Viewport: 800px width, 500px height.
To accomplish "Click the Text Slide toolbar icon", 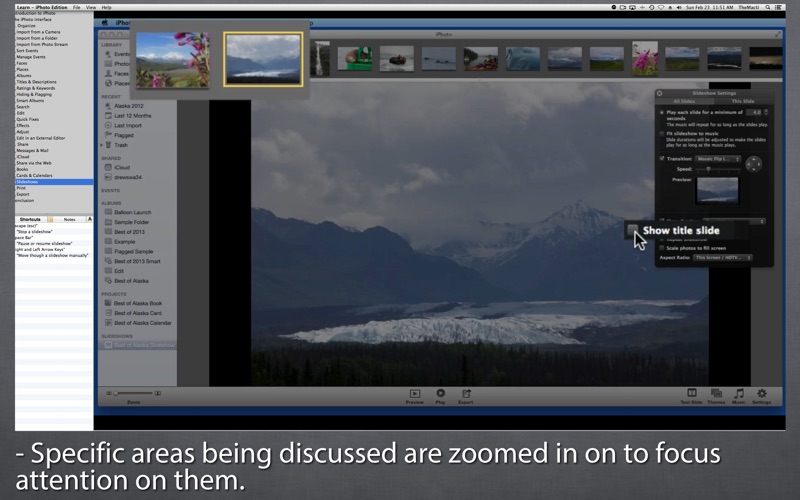I will pyautogui.click(x=692, y=393).
